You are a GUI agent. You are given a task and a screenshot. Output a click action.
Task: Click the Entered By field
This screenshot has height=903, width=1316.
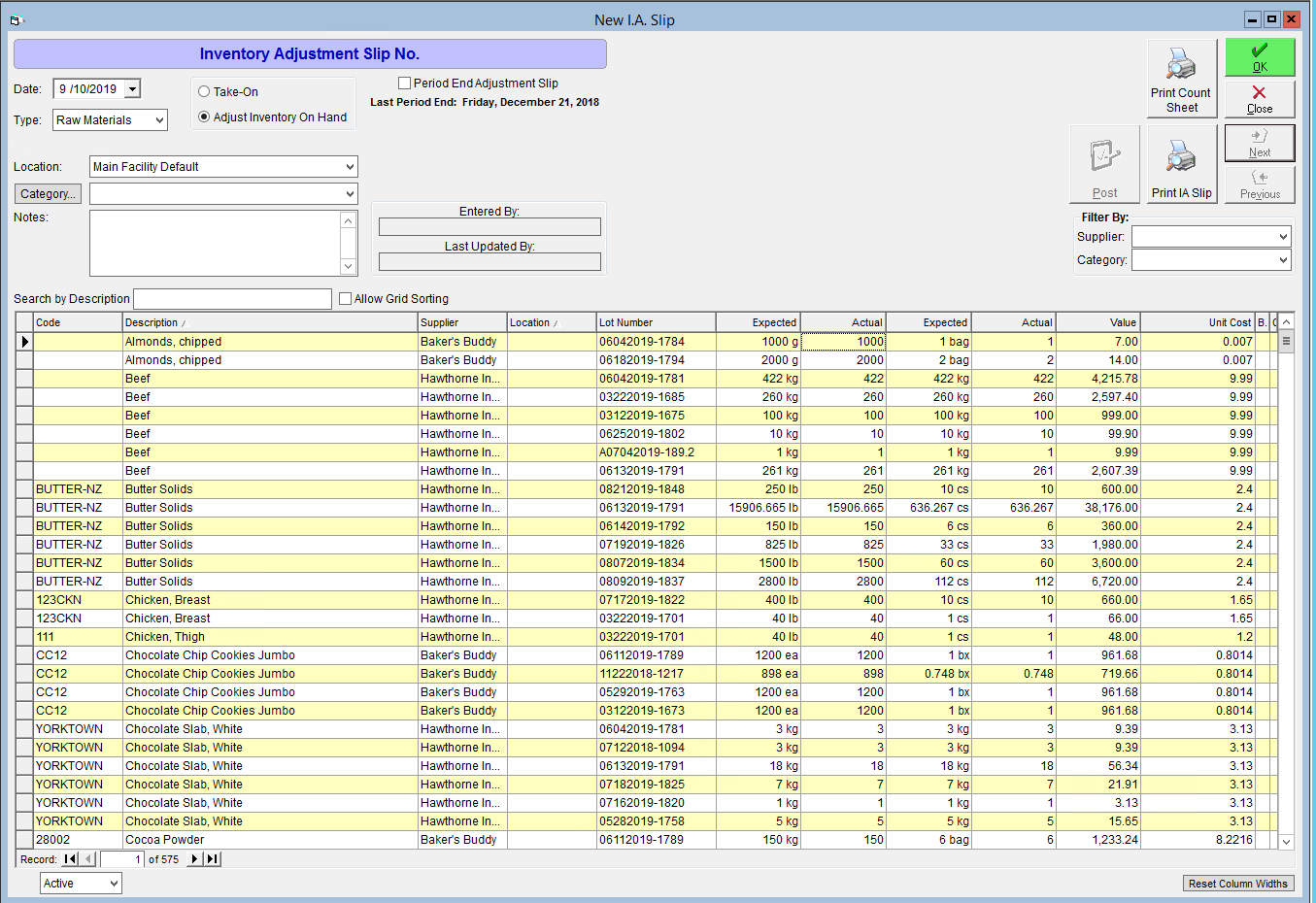pos(489,227)
